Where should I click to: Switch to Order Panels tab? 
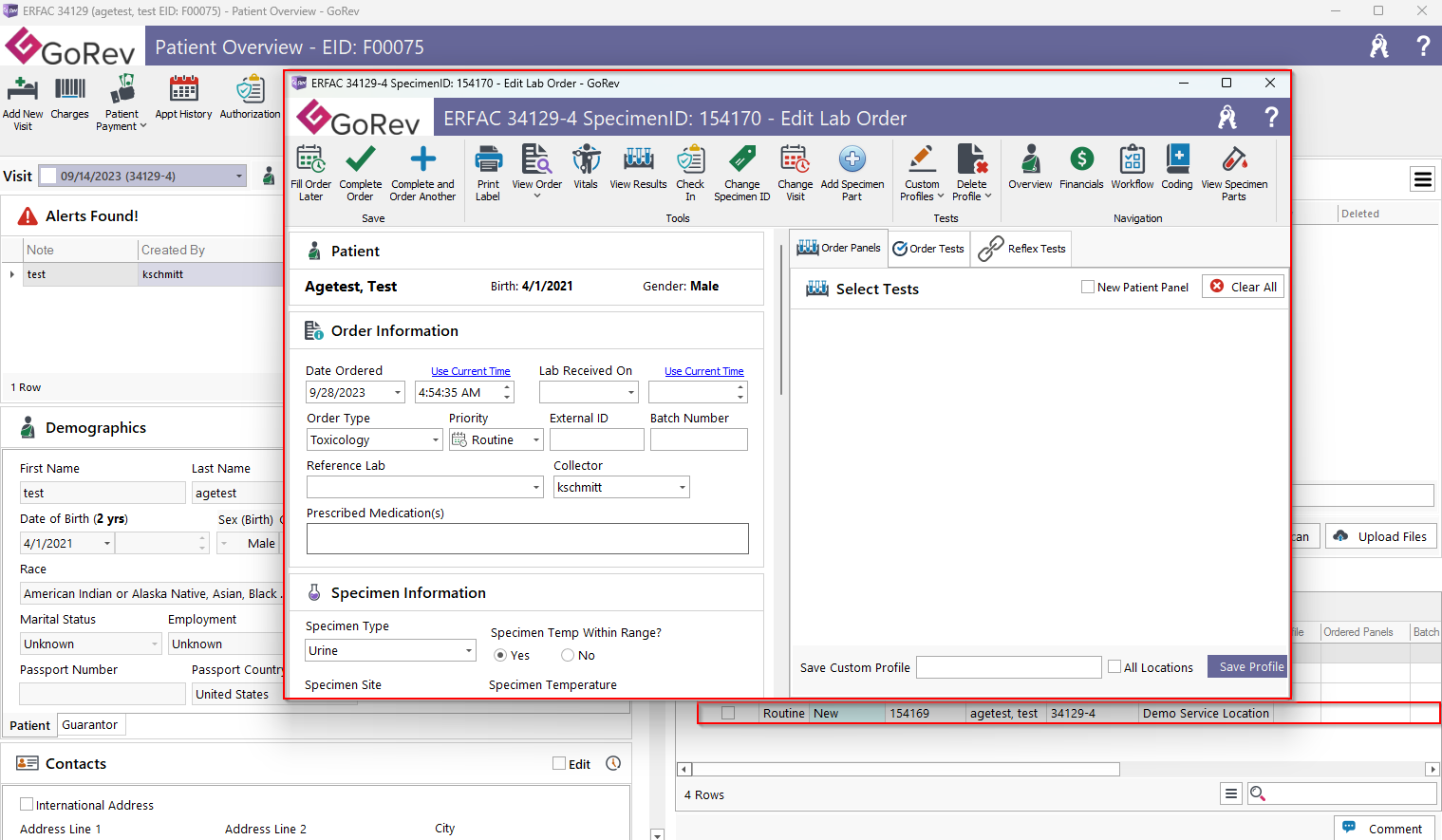(838, 248)
